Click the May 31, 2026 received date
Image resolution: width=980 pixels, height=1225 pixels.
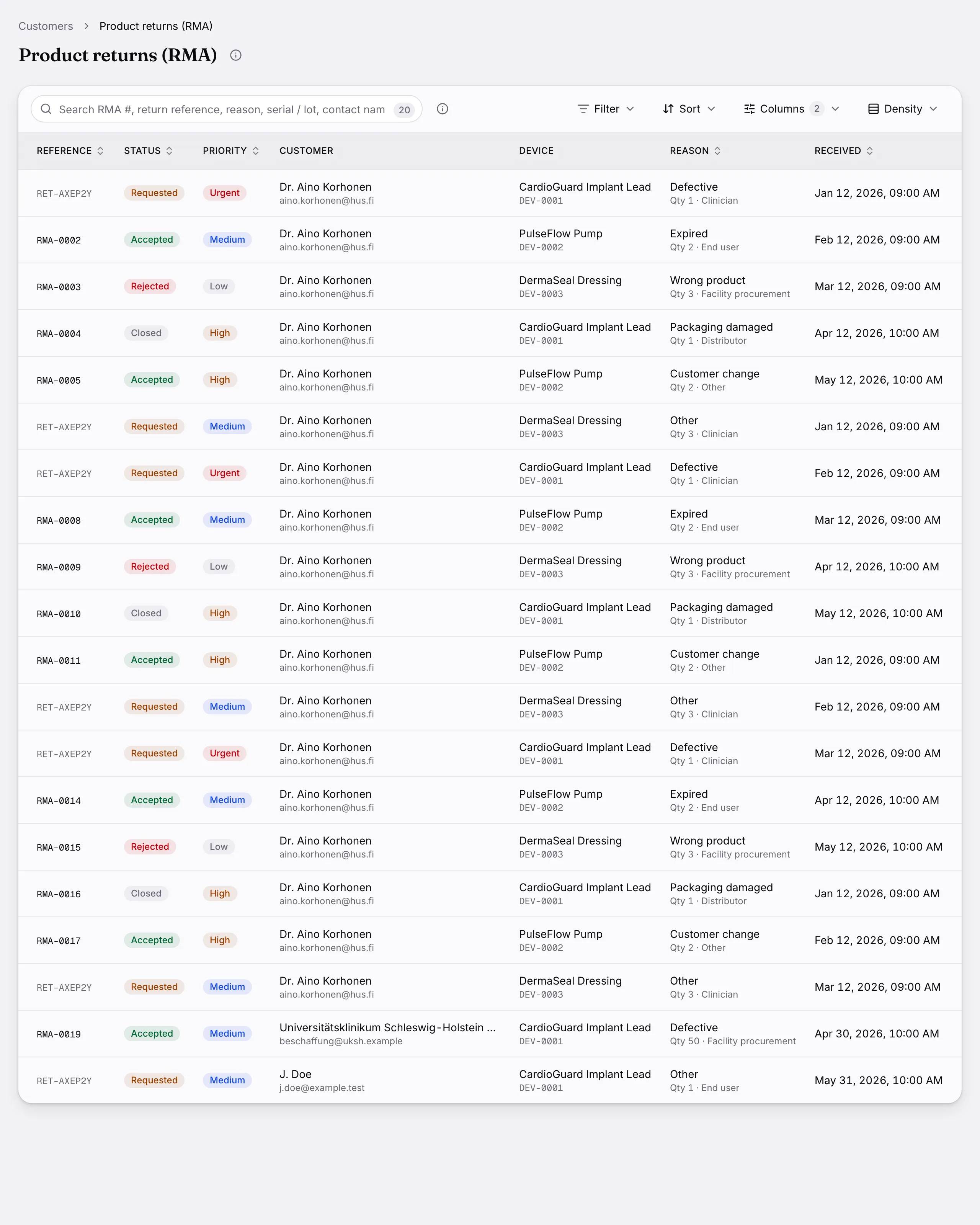pyautogui.click(x=878, y=1080)
